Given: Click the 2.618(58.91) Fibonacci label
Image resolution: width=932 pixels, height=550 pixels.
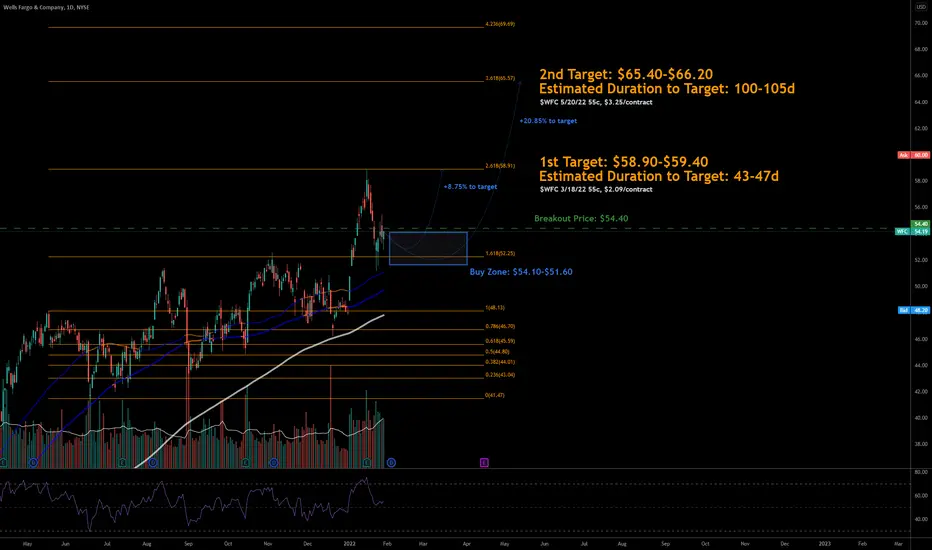Looking at the screenshot, I should coord(500,166).
